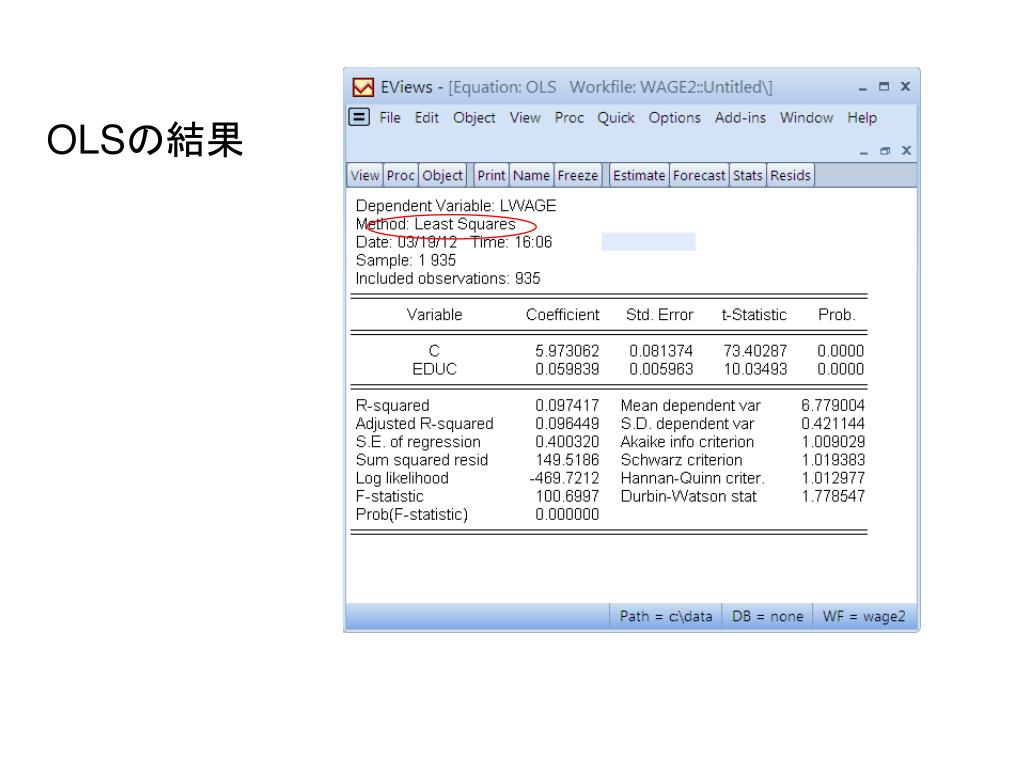The image size is (1024, 768).
Task: Click Schwarz criterion value 1.019383
Action: (x=833, y=460)
